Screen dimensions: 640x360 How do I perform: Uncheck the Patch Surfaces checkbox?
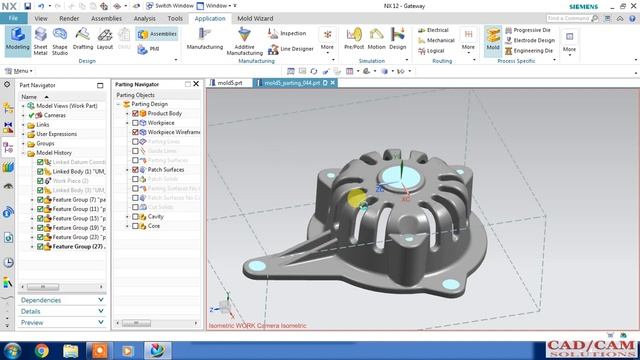(x=136, y=170)
